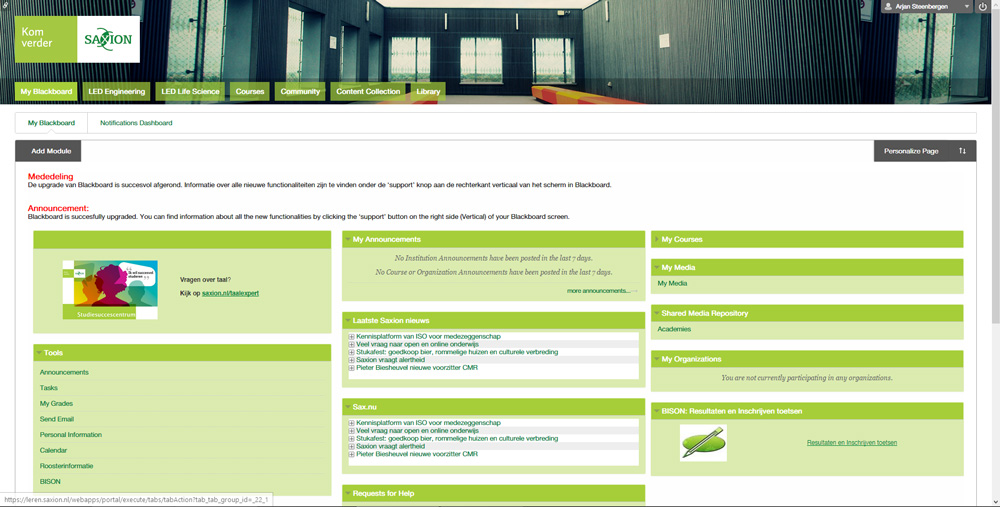
Task: Open the LED Engineering tab
Action: pyautogui.click(x=116, y=91)
